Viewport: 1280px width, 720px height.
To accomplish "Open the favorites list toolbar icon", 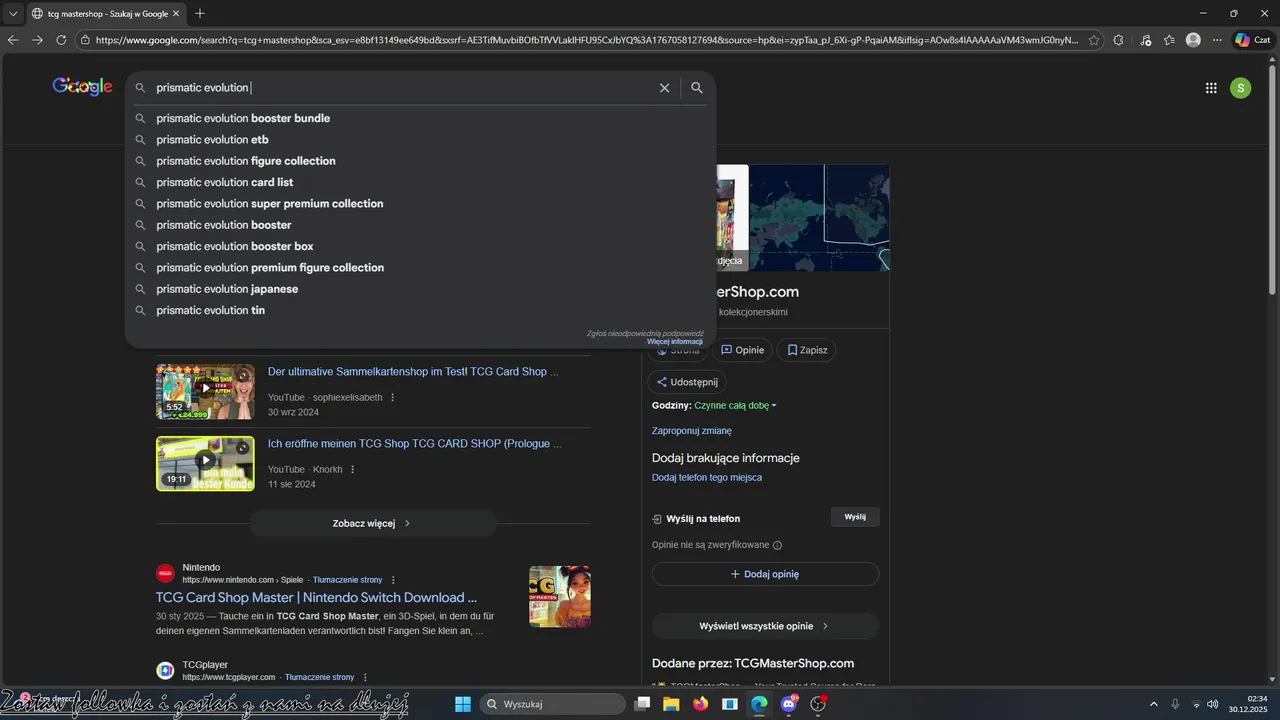I will pos(1169,40).
